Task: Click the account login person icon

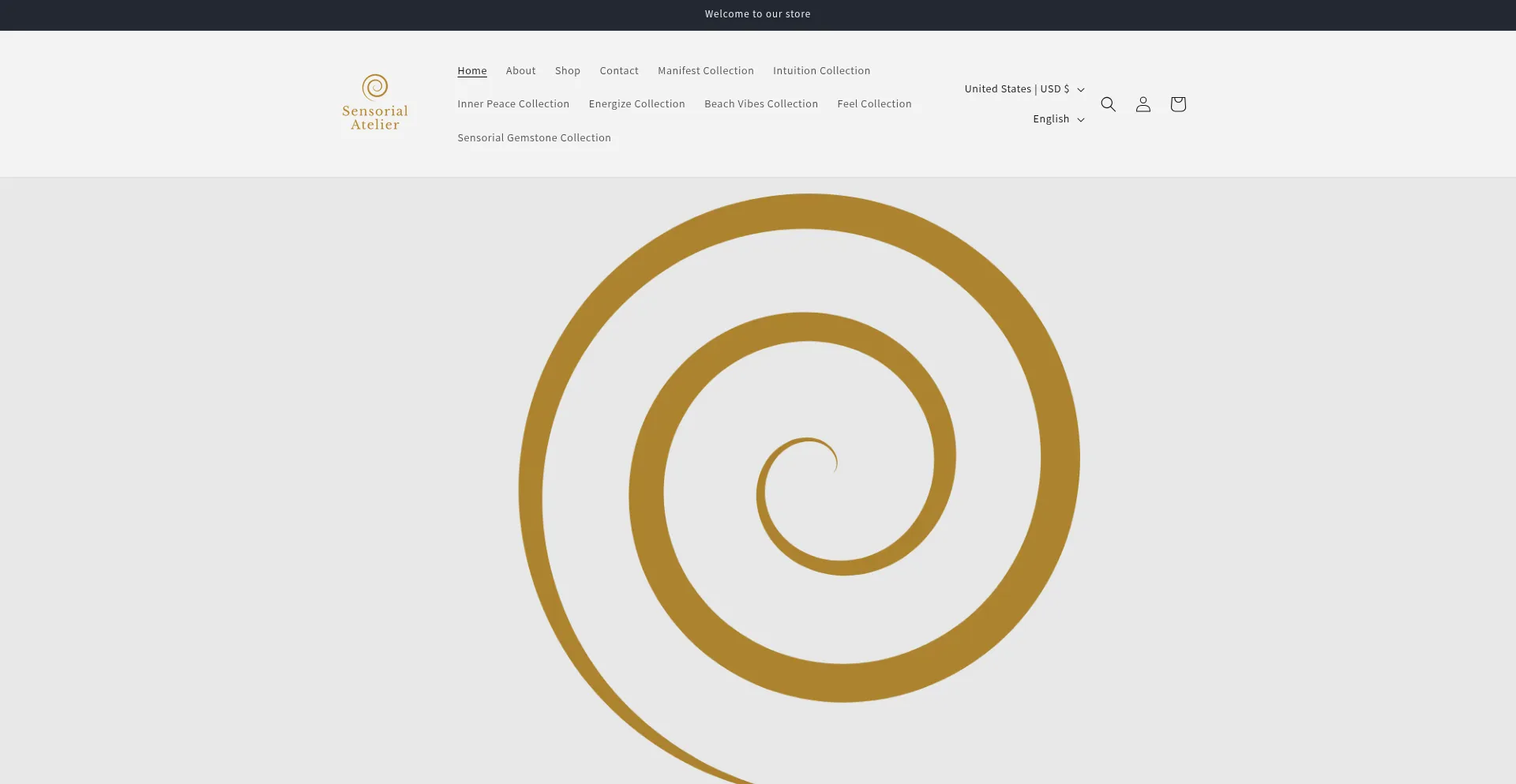Action: pos(1143,104)
